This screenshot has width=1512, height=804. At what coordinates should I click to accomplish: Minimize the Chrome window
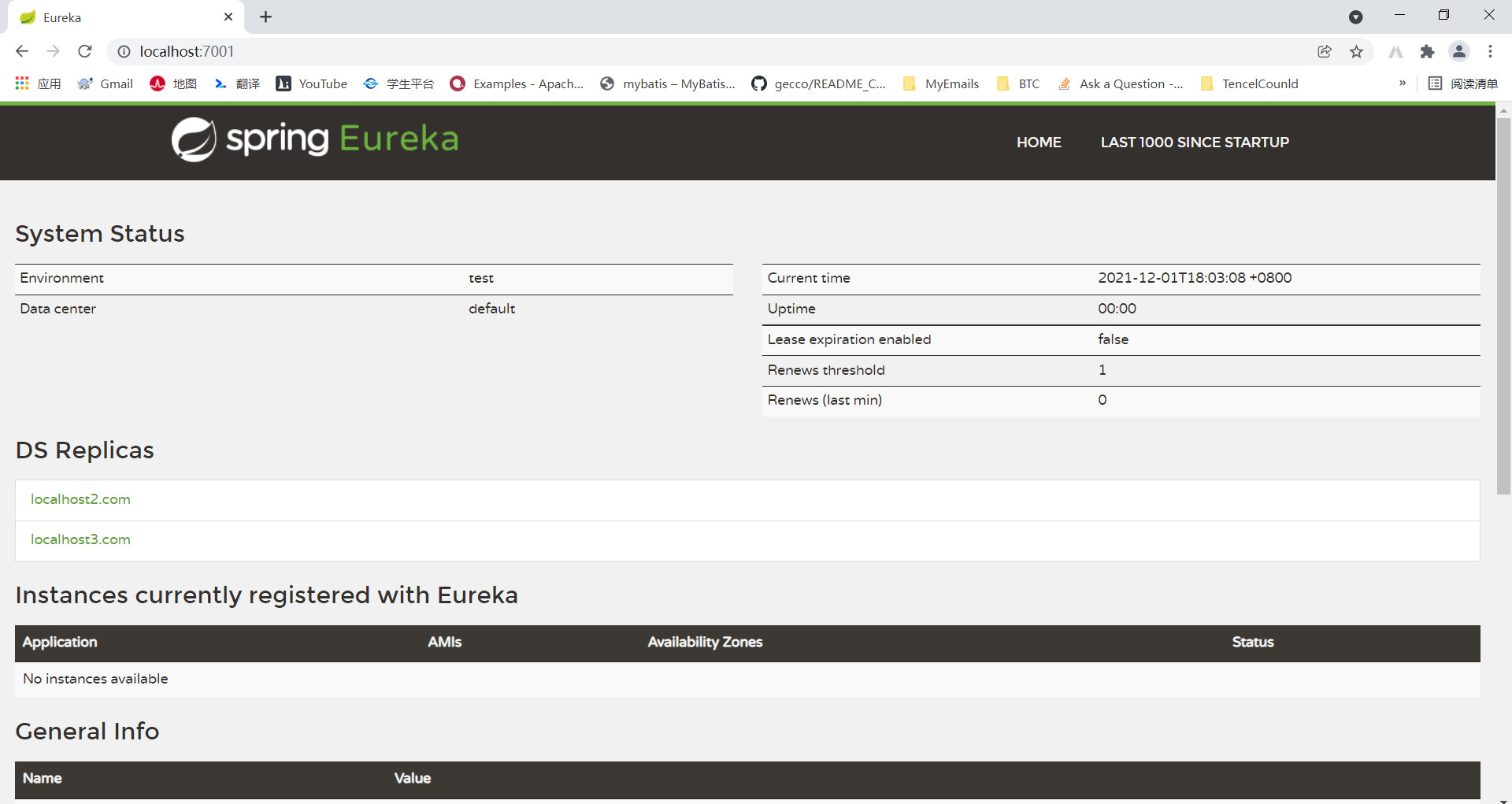1399,15
